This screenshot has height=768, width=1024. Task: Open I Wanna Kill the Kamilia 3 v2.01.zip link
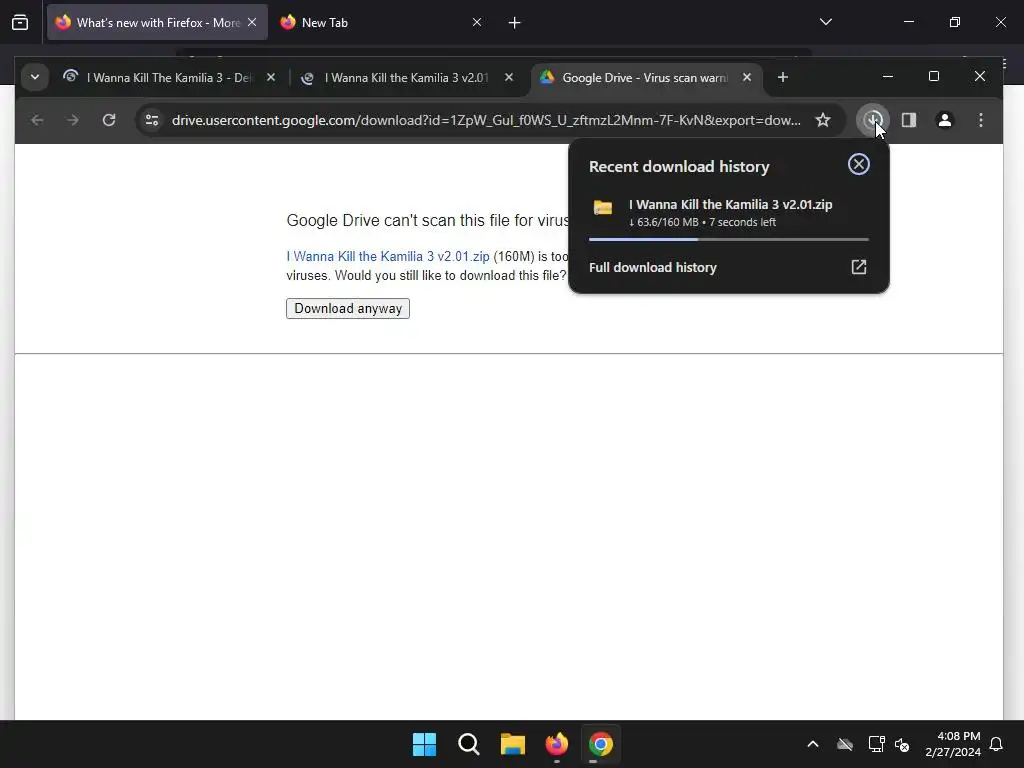coord(388,257)
